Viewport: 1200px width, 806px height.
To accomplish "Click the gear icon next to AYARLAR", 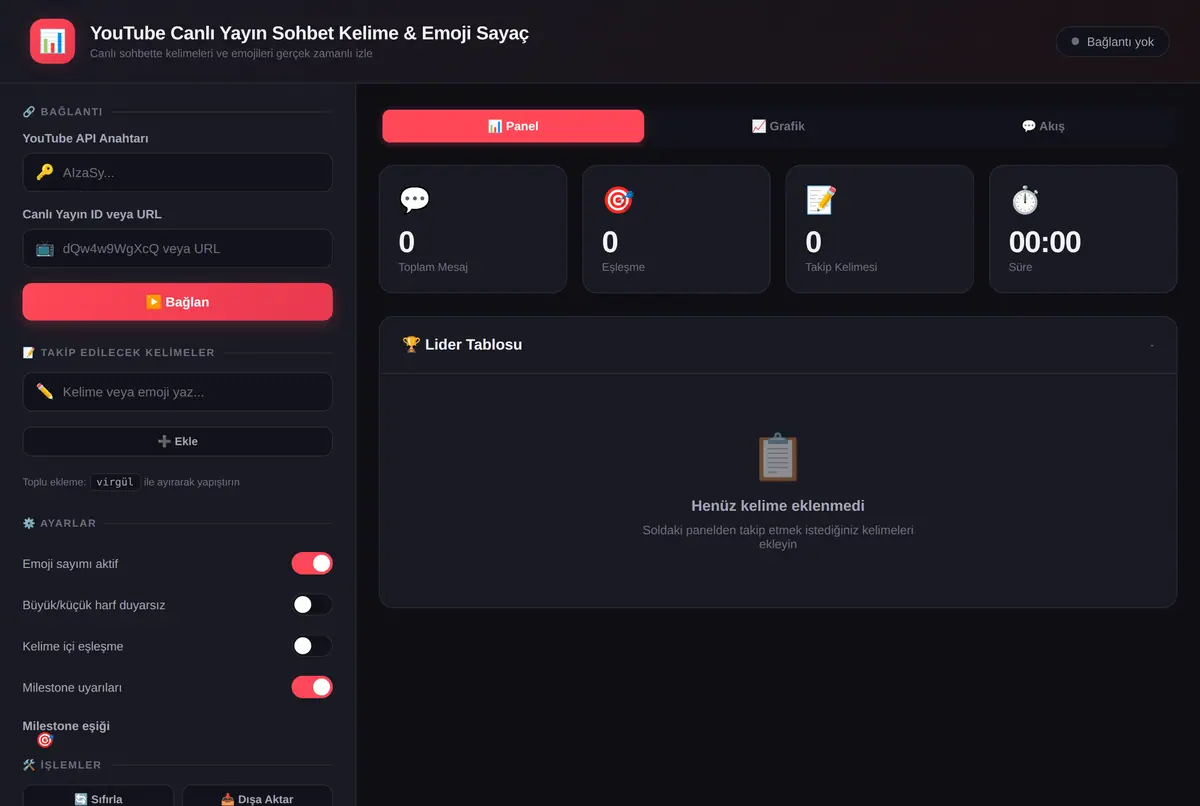I will click(x=29, y=523).
